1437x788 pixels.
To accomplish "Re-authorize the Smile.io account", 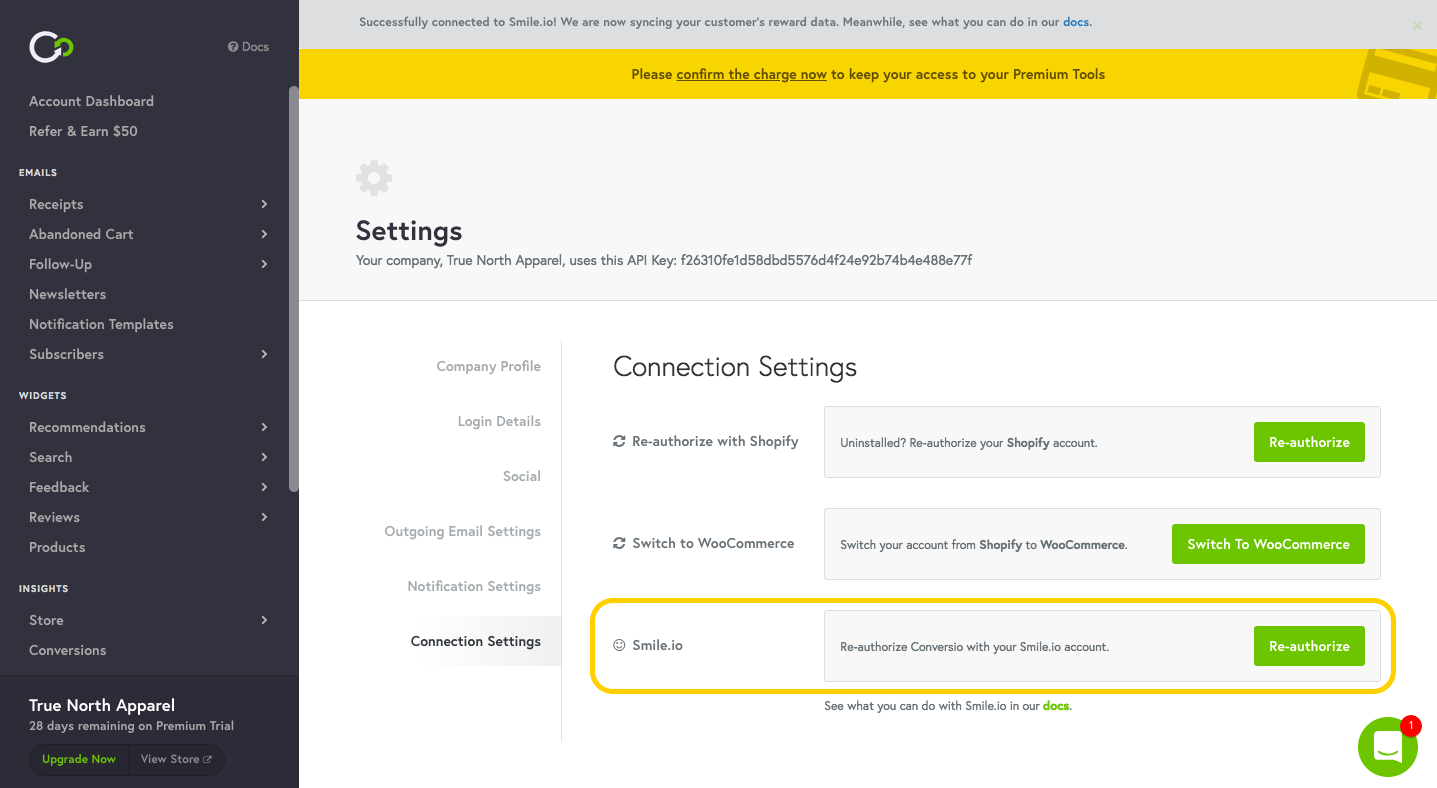I will [x=1309, y=646].
